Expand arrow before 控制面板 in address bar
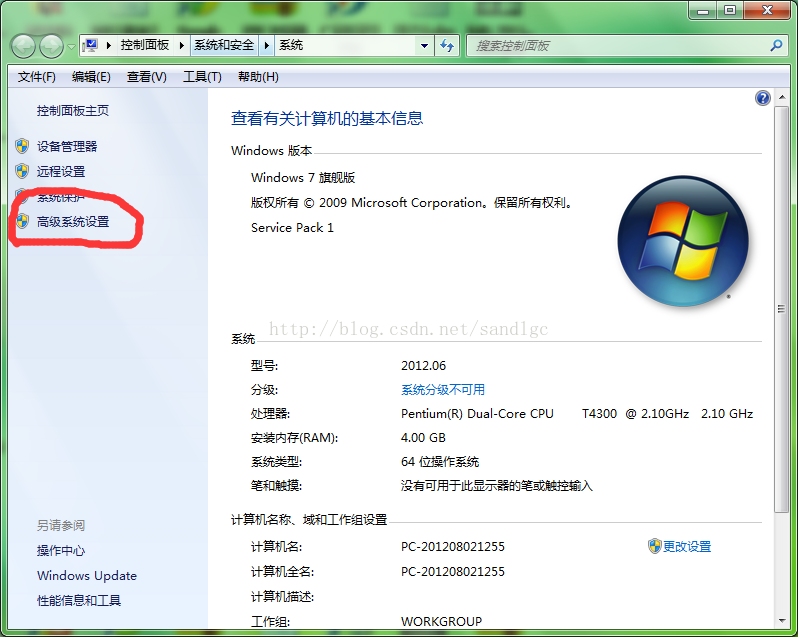This screenshot has height=637, width=798. click(x=108, y=45)
